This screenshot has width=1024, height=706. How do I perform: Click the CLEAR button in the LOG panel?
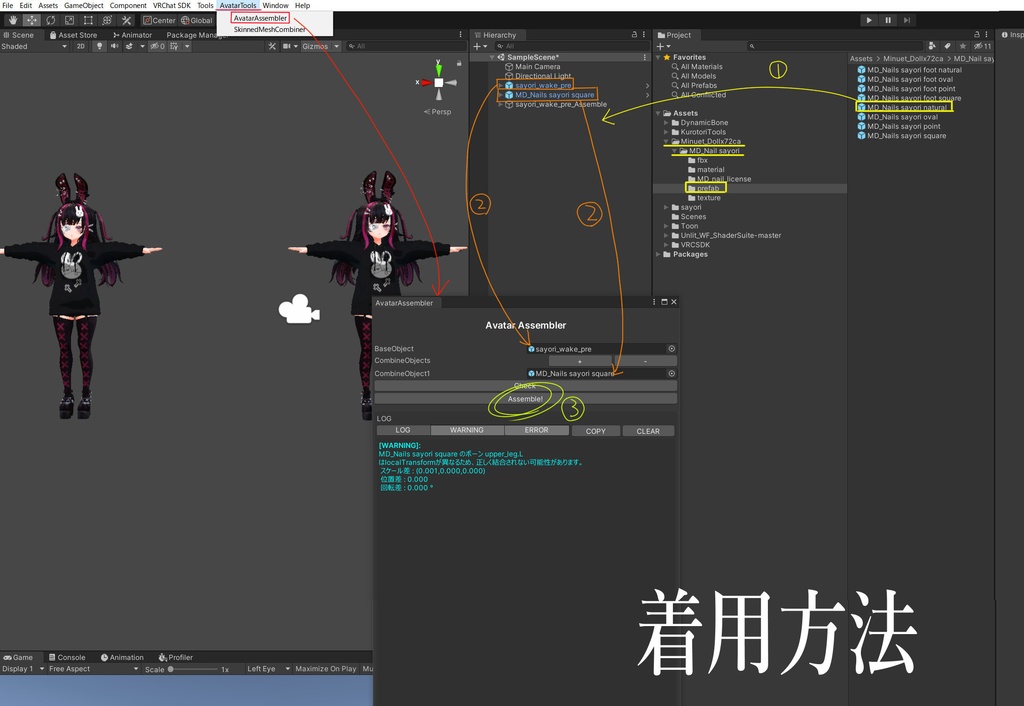point(650,430)
